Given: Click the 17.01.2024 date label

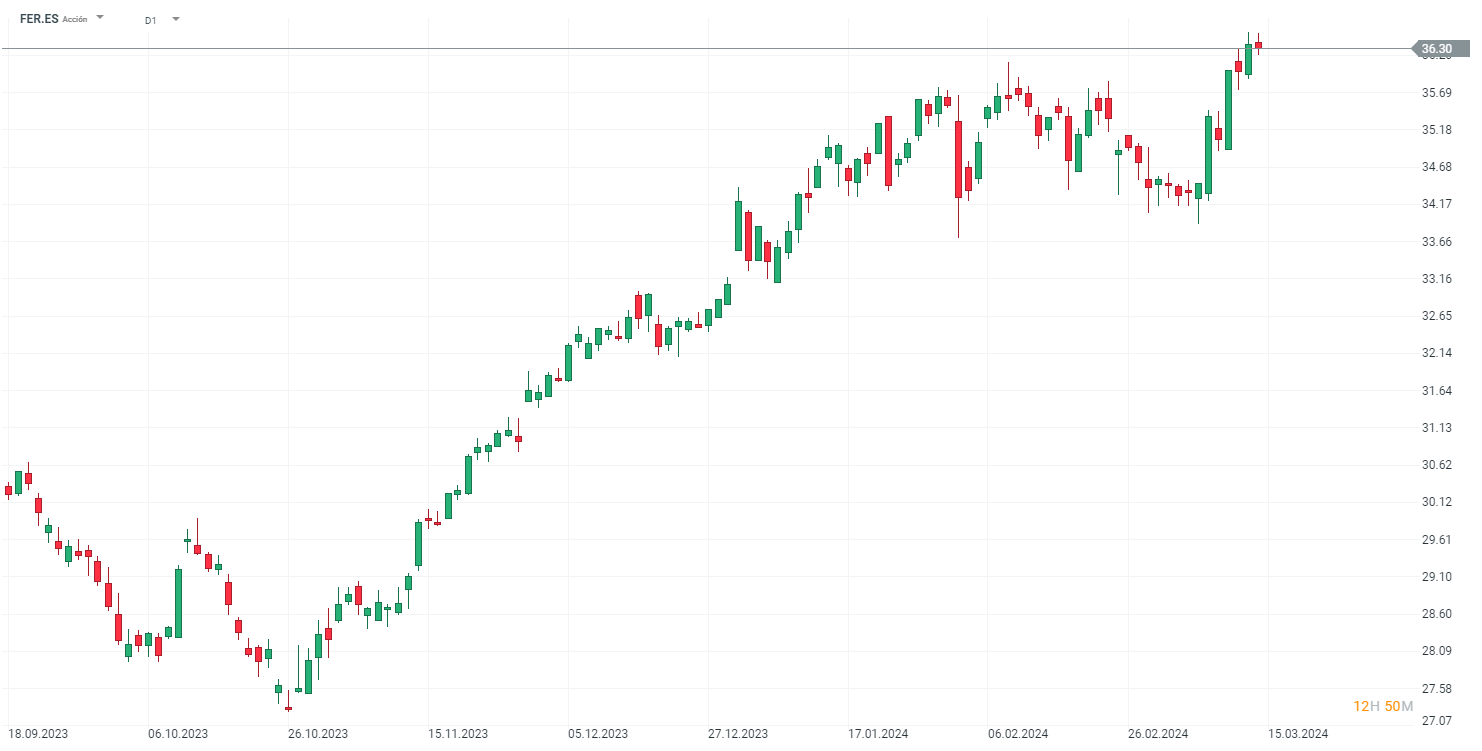Looking at the screenshot, I should [x=878, y=734].
